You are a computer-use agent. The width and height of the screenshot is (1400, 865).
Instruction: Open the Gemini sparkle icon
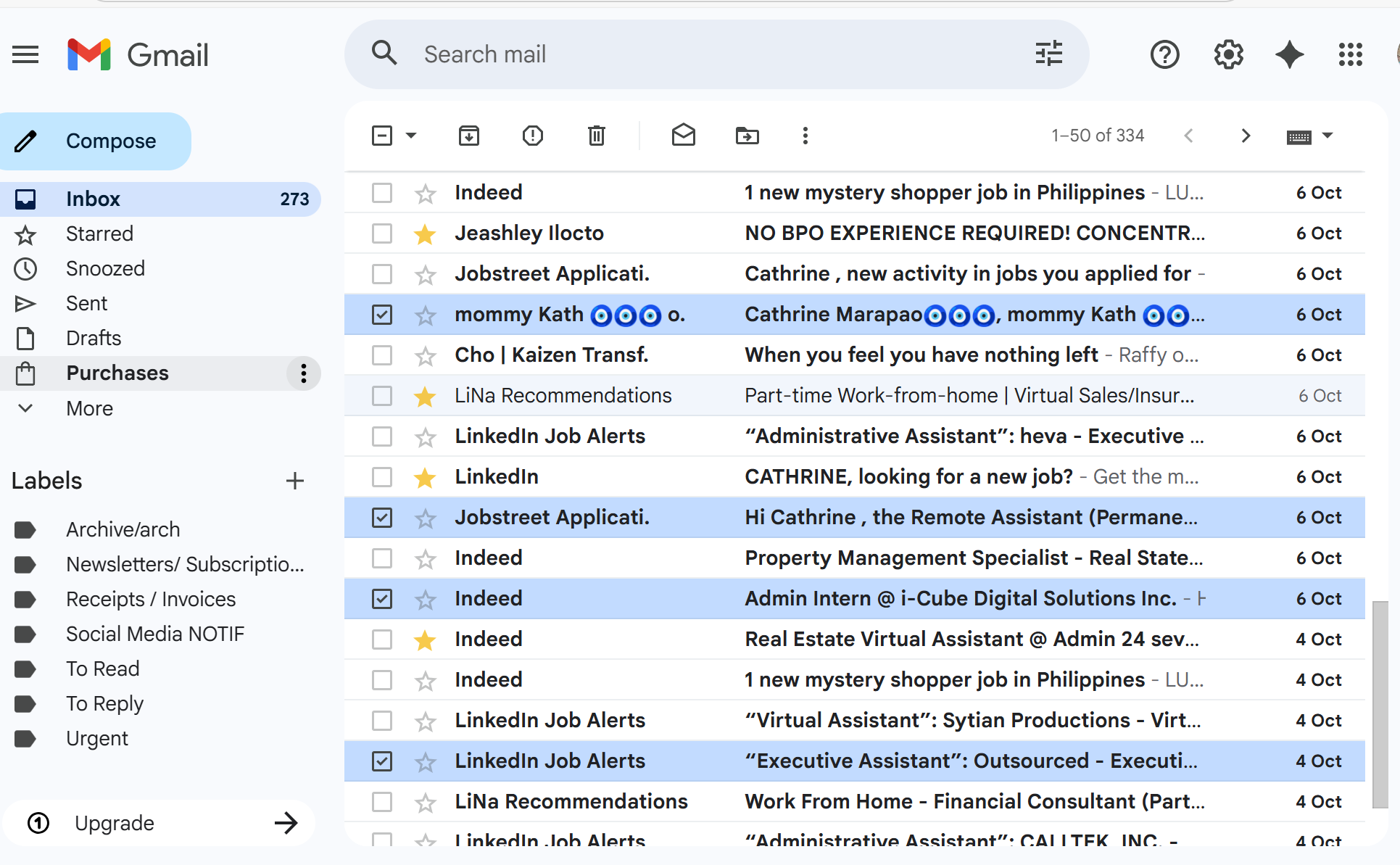click(1289, 55)
